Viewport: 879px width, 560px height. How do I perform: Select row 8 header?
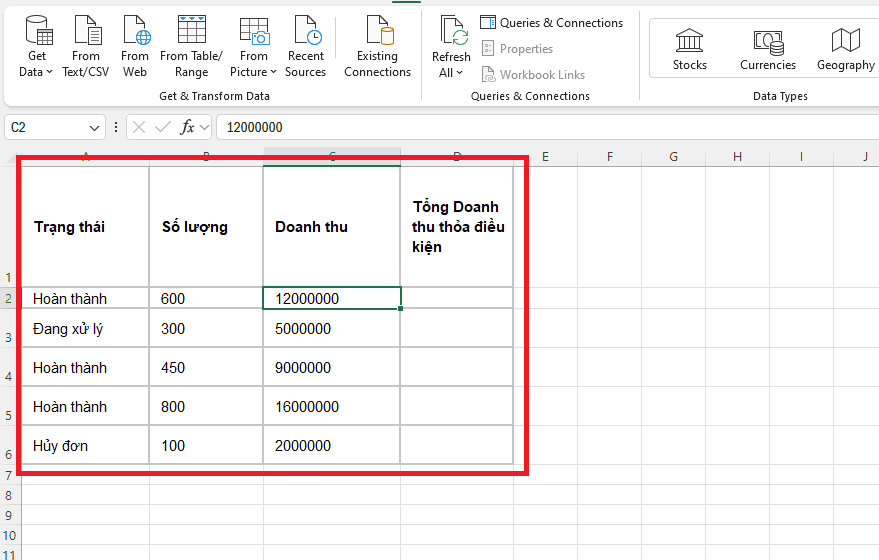click(8, 495)
